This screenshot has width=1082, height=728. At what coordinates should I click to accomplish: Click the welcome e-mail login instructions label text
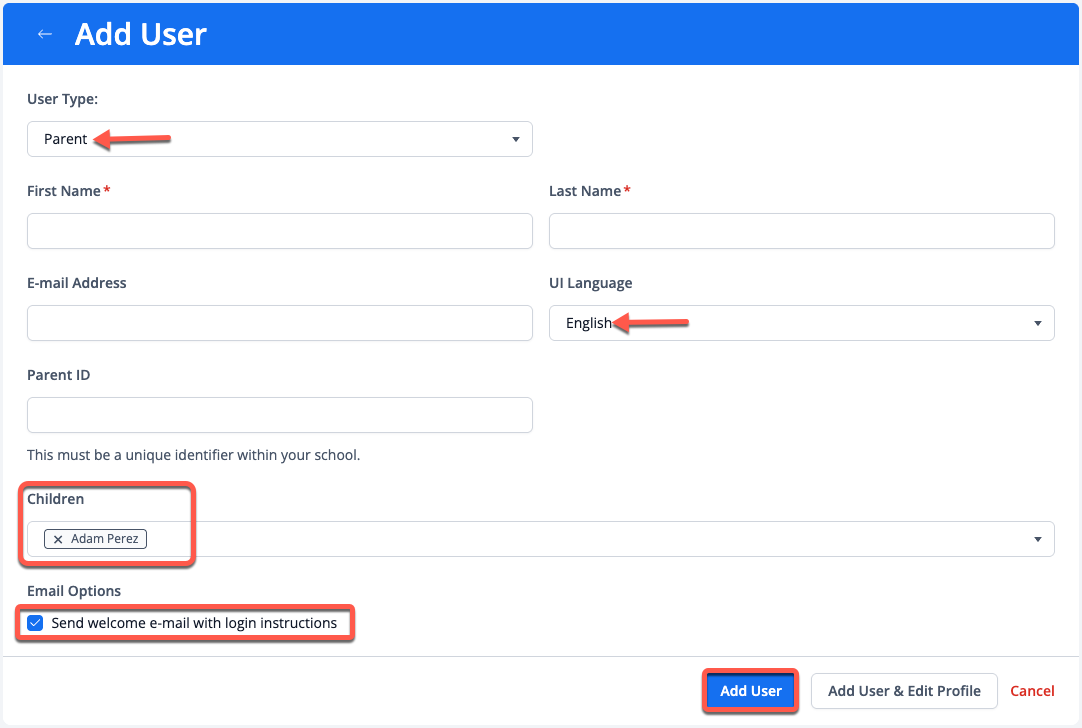(x=194, y=623)
